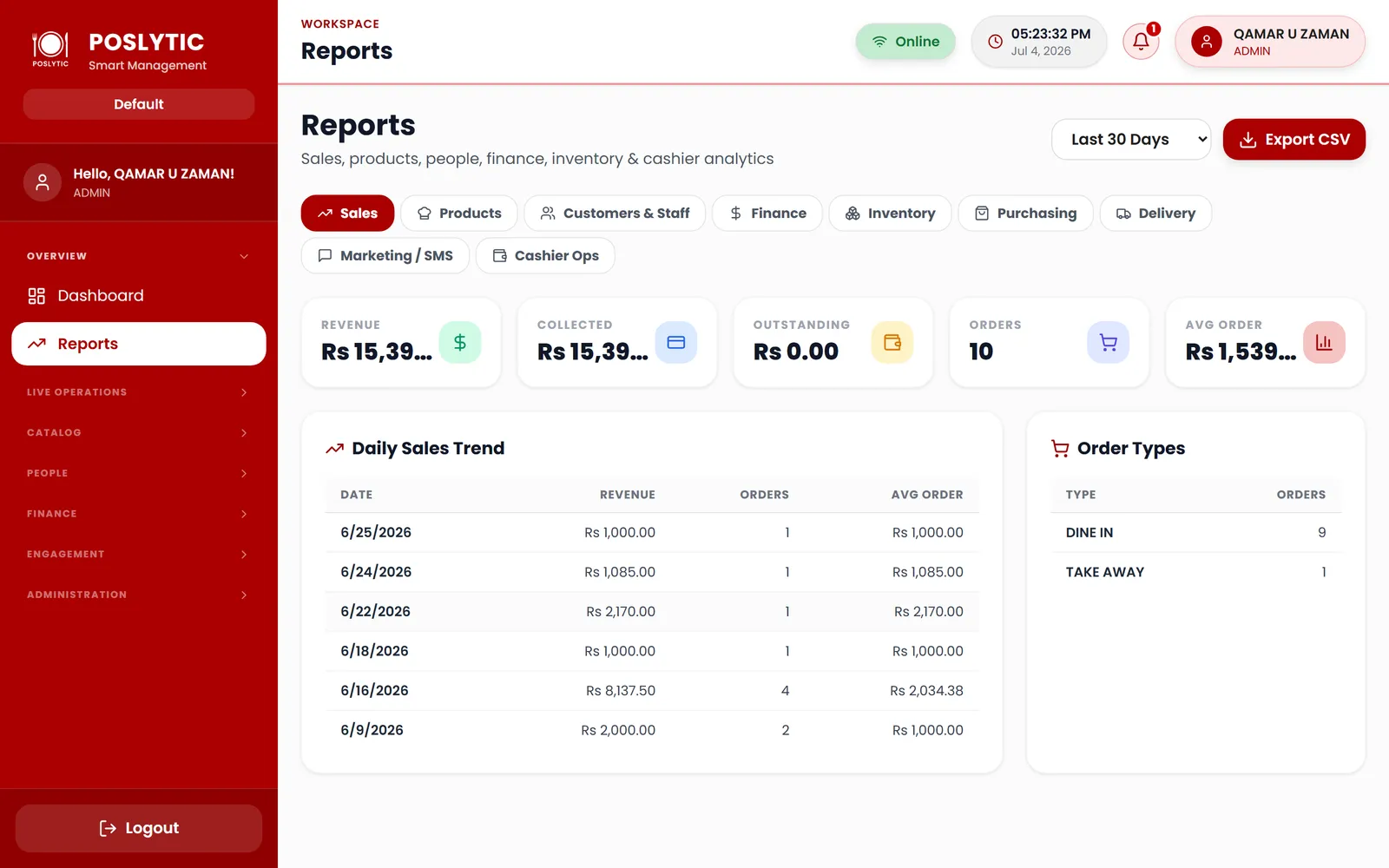Click the Export CSV button

[x=1294, y=140]
